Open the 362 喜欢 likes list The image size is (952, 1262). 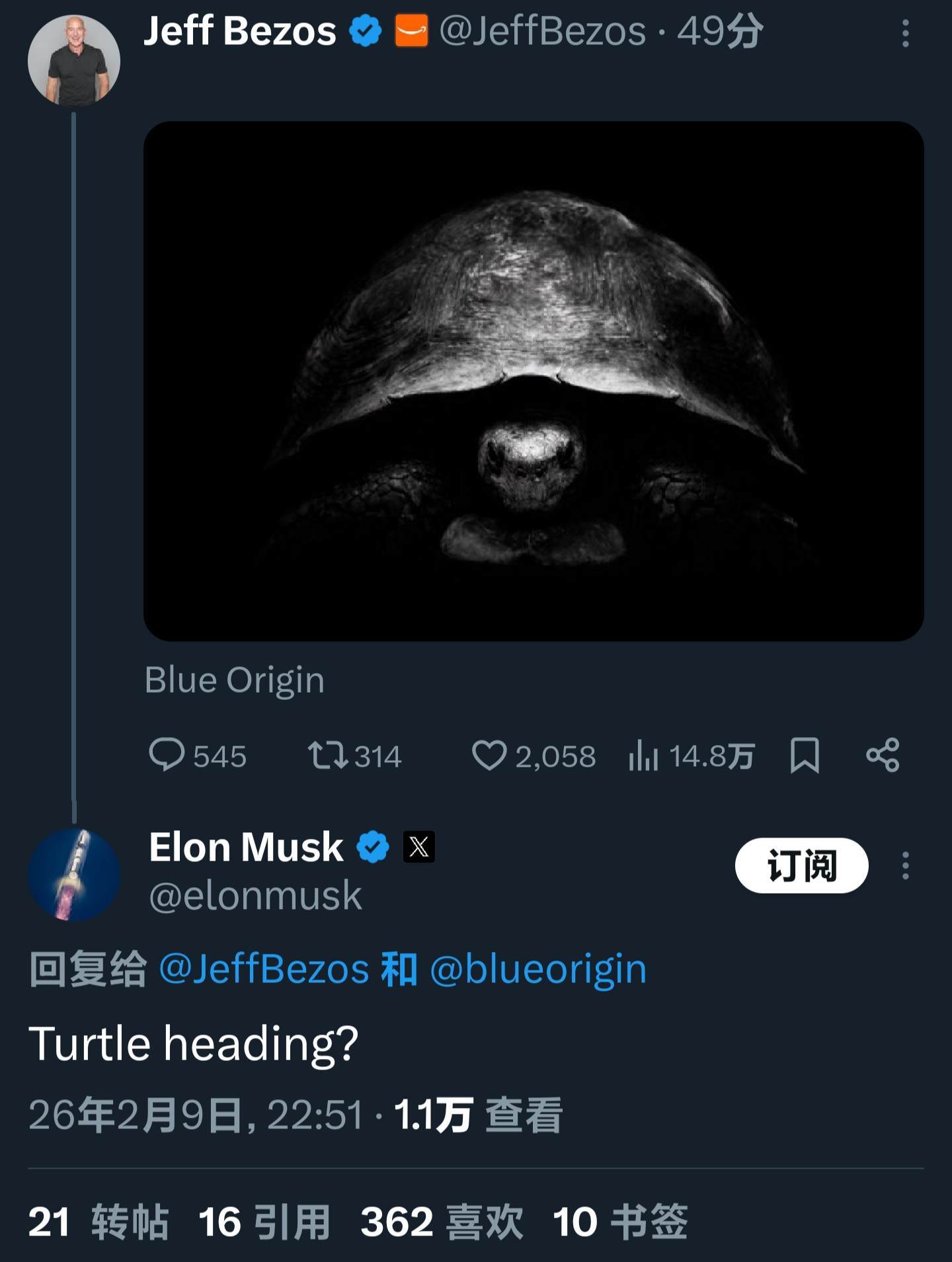click(442, 1221)
